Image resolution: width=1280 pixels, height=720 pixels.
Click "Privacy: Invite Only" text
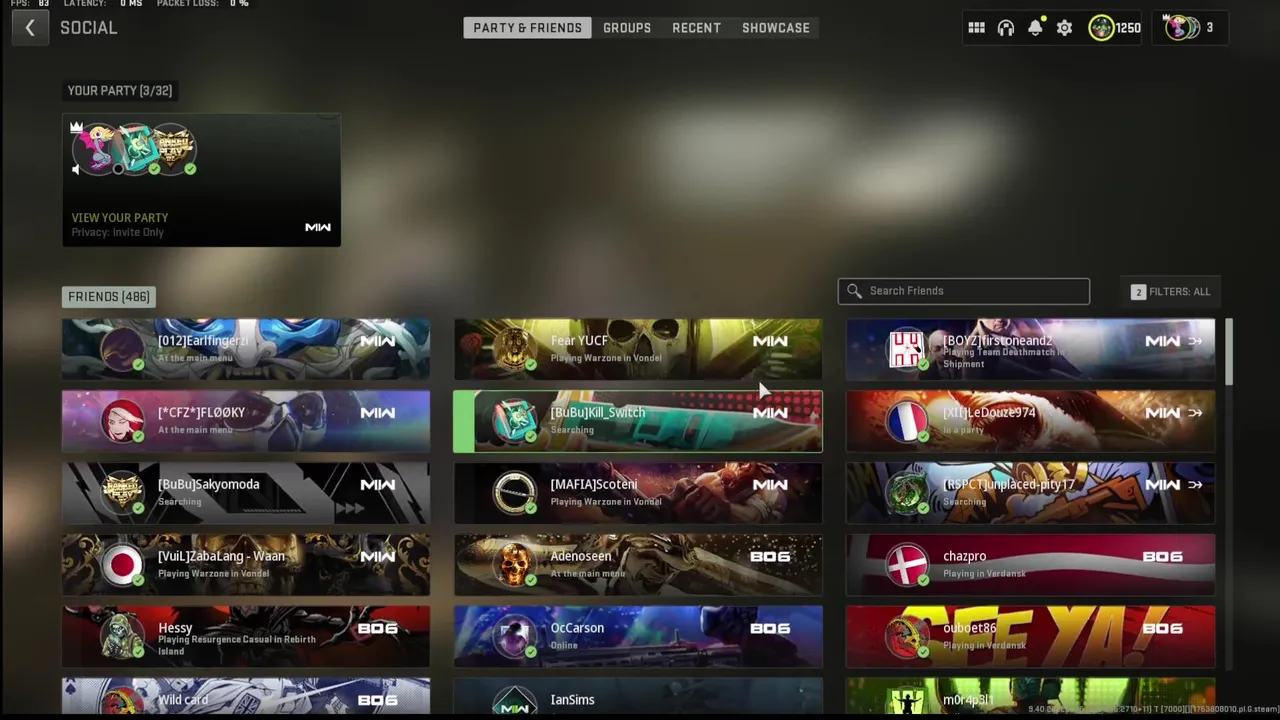click(117, 233)
